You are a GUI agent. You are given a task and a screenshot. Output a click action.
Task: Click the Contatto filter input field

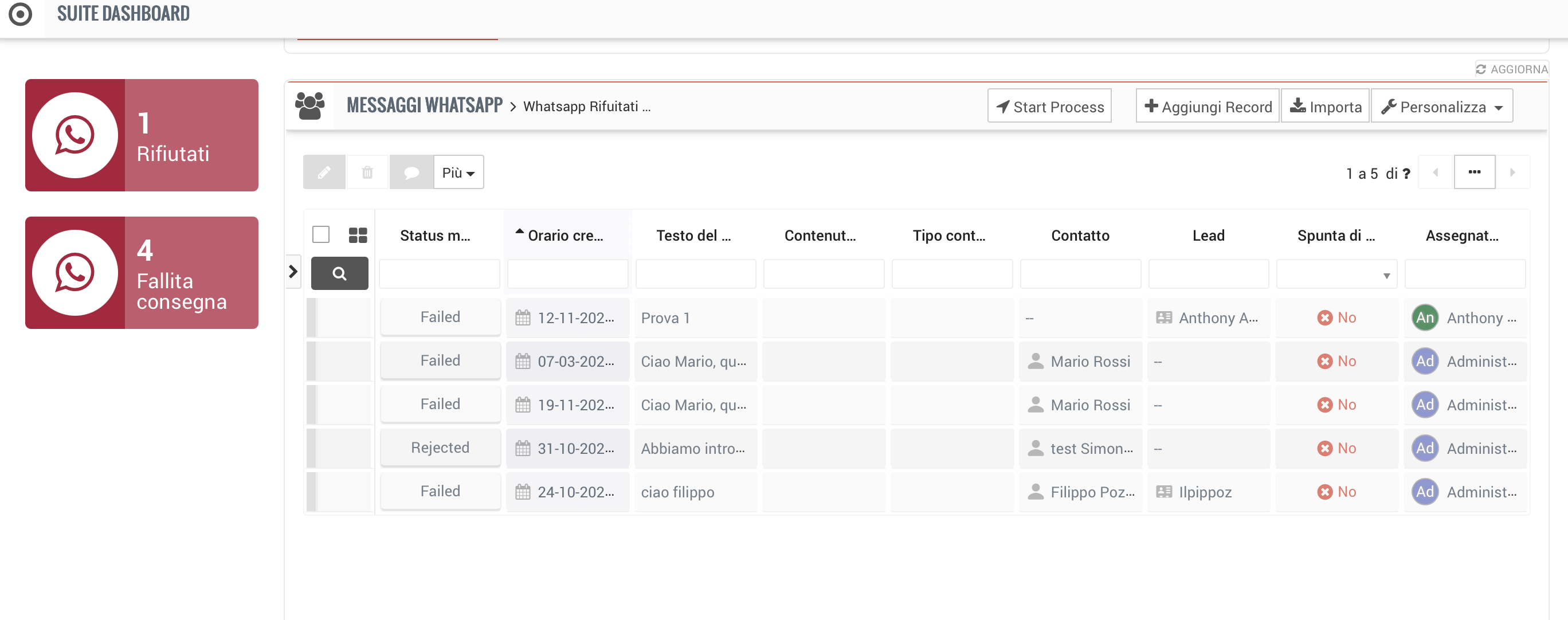(x=1080, y=274)
